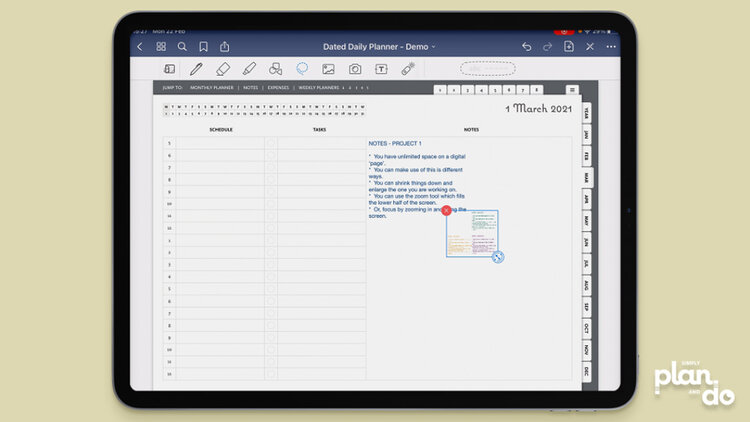Switch to the AUG side tab
Screen dimensions: 750x422
586,285
